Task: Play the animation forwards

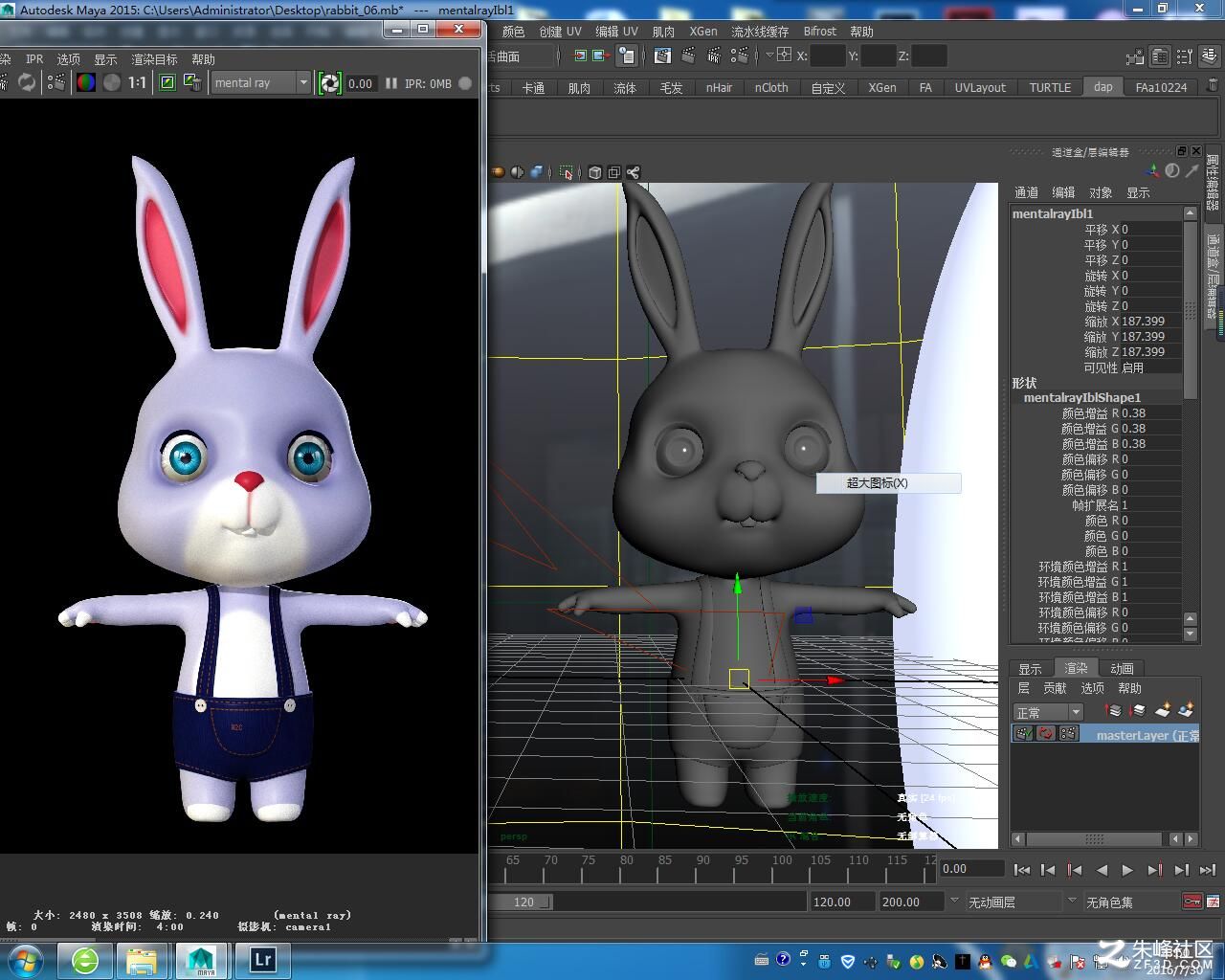Action: pos(1127,869)
